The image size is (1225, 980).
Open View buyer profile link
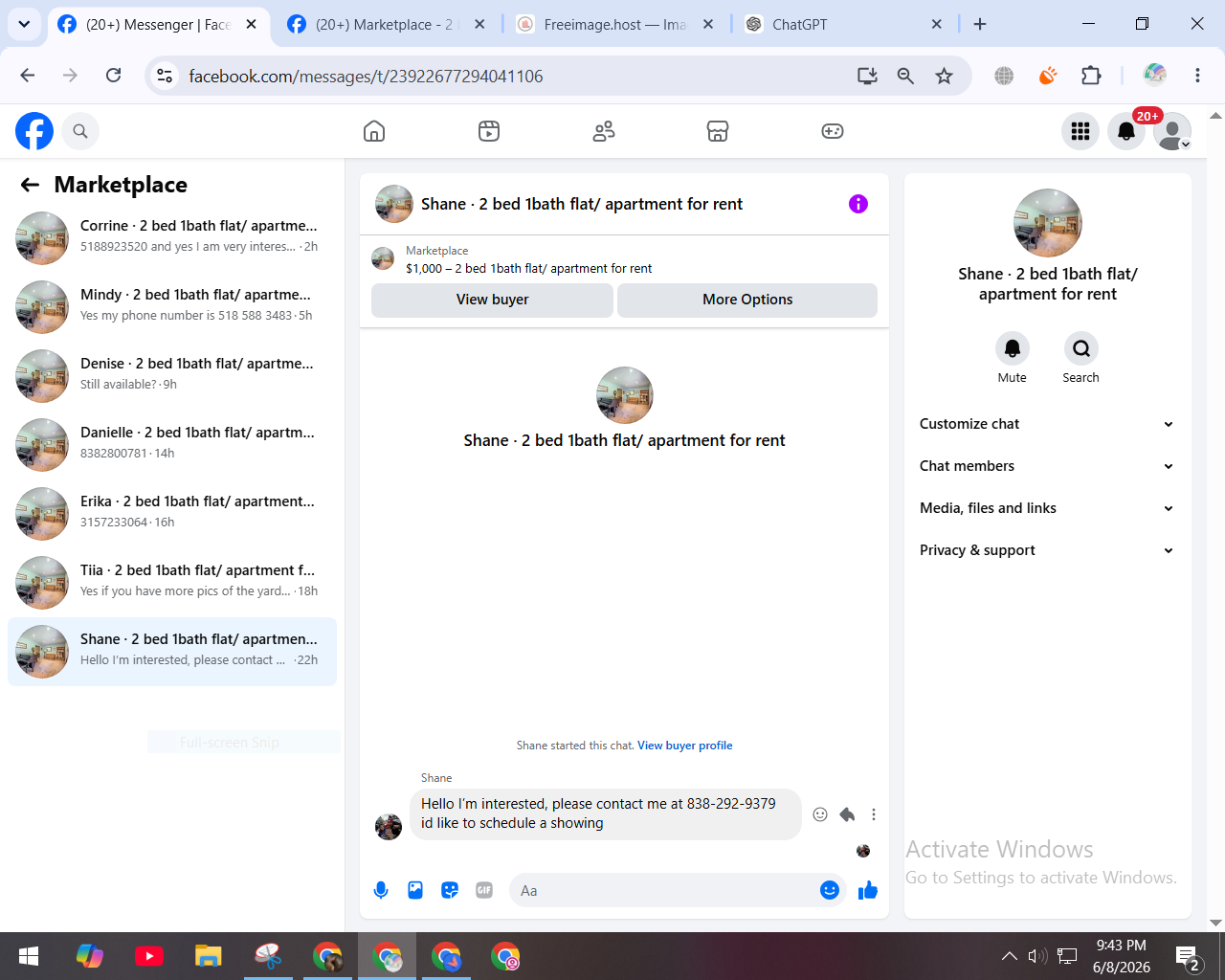click(x=685, y=746)
